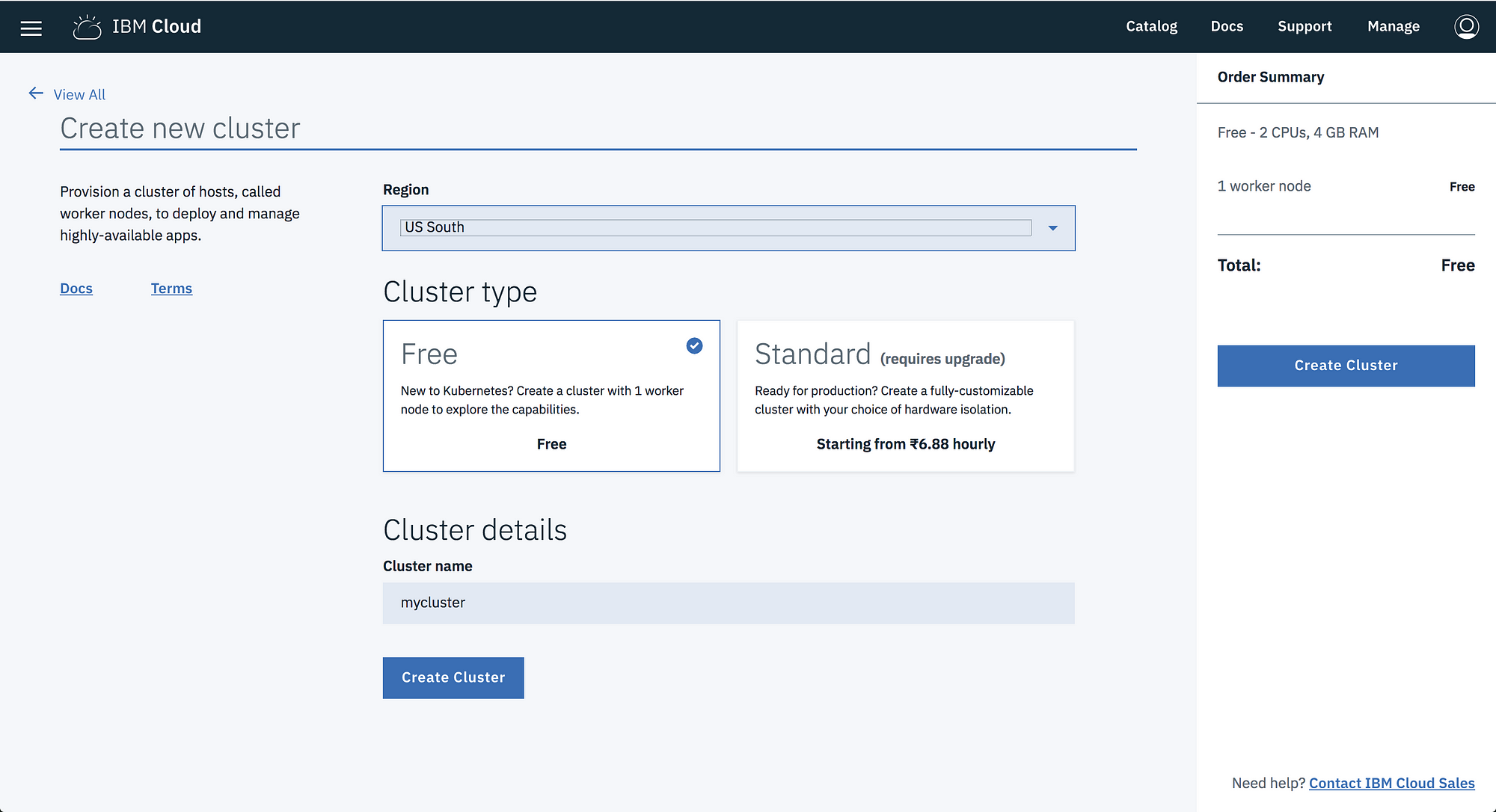Select the Free cluster type checkmark
Image resolution: width=1496 pixels, height=812 pixels.
(694, 345)
